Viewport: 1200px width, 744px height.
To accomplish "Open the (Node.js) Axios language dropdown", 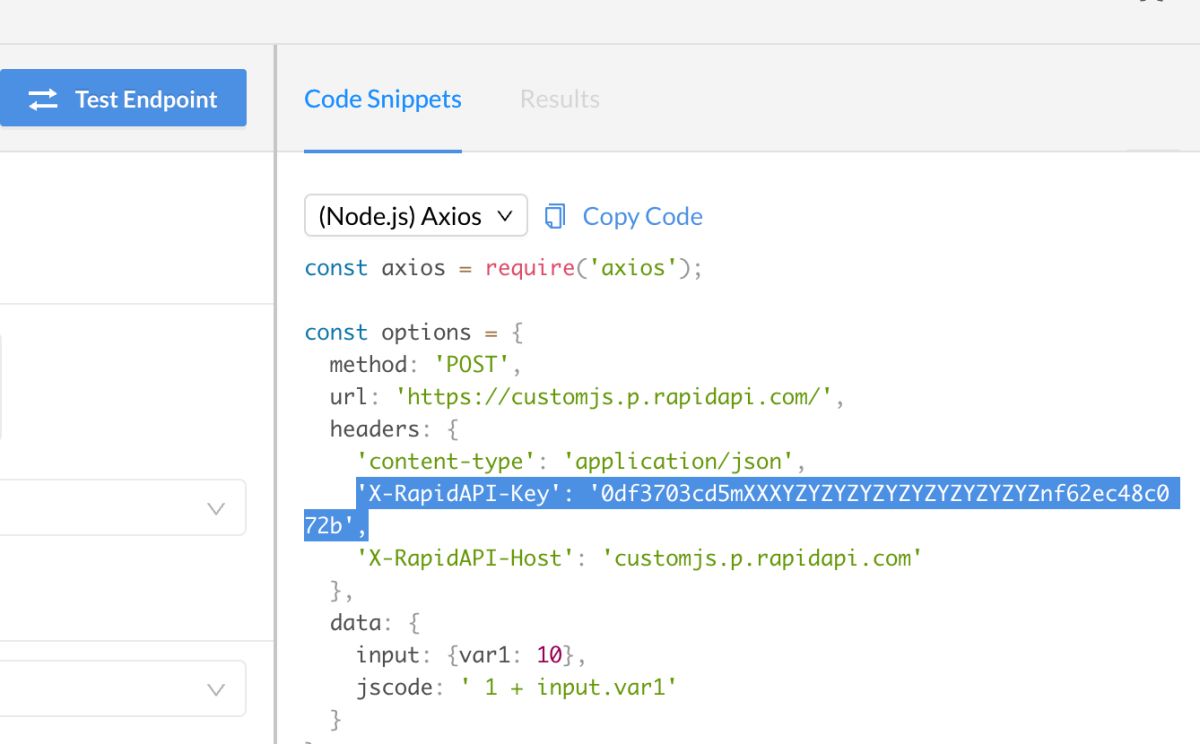I will click(416, 216).
